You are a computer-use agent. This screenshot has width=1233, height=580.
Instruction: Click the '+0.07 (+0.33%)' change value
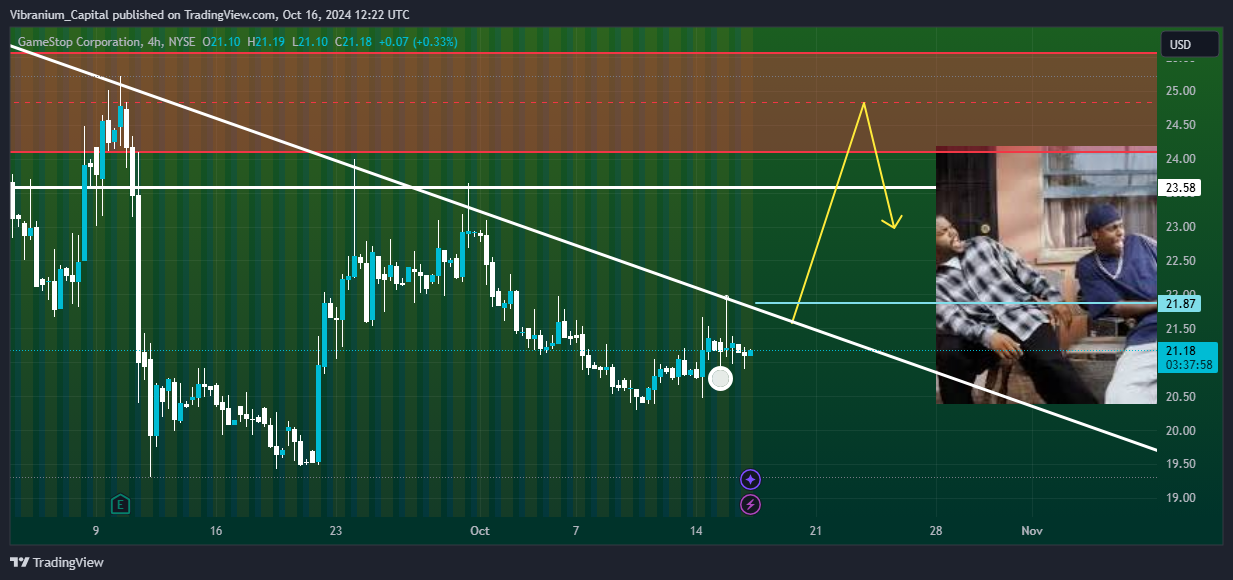(x=417, y=42)
